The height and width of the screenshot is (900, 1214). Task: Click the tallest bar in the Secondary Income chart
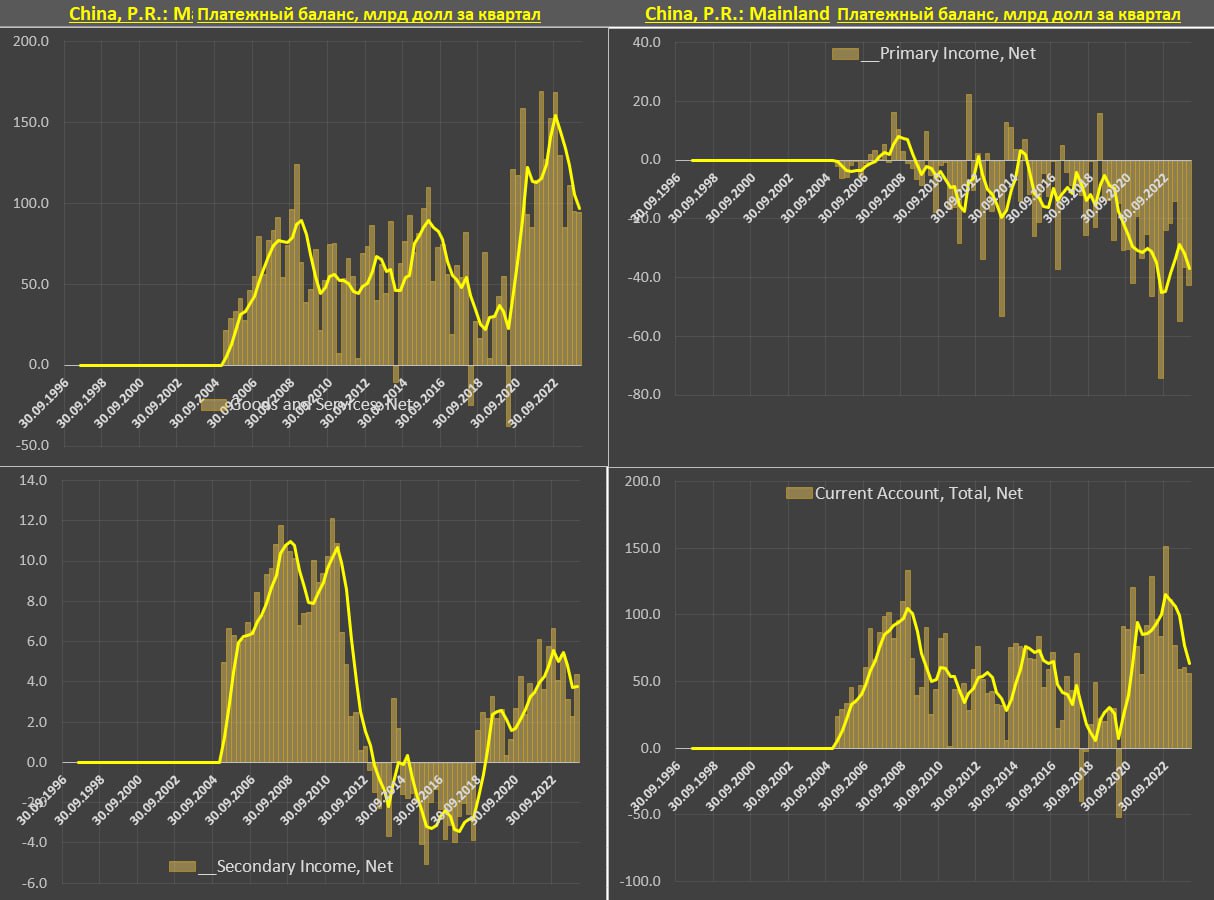[332, 640]
